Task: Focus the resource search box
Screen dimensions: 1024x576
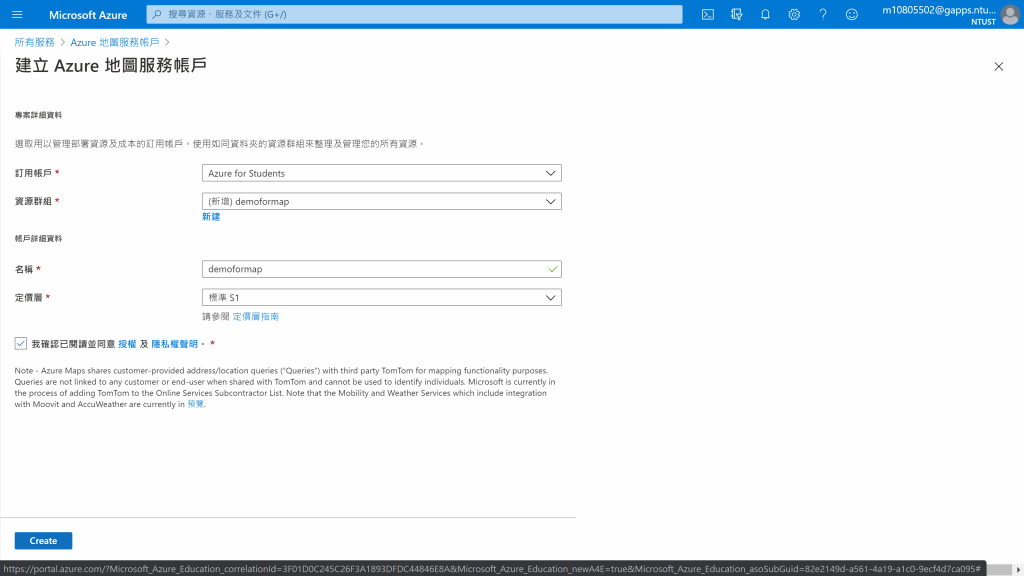Action: coord(414,14)
